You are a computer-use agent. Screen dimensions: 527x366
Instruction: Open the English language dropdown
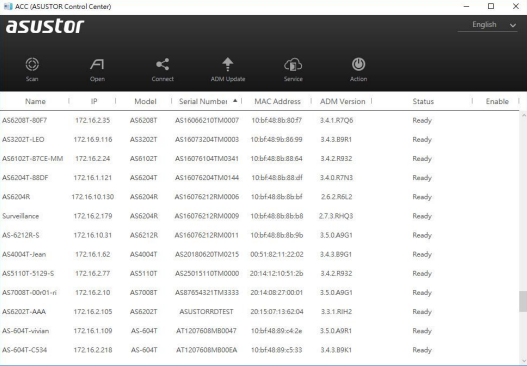tap(487, 25)
